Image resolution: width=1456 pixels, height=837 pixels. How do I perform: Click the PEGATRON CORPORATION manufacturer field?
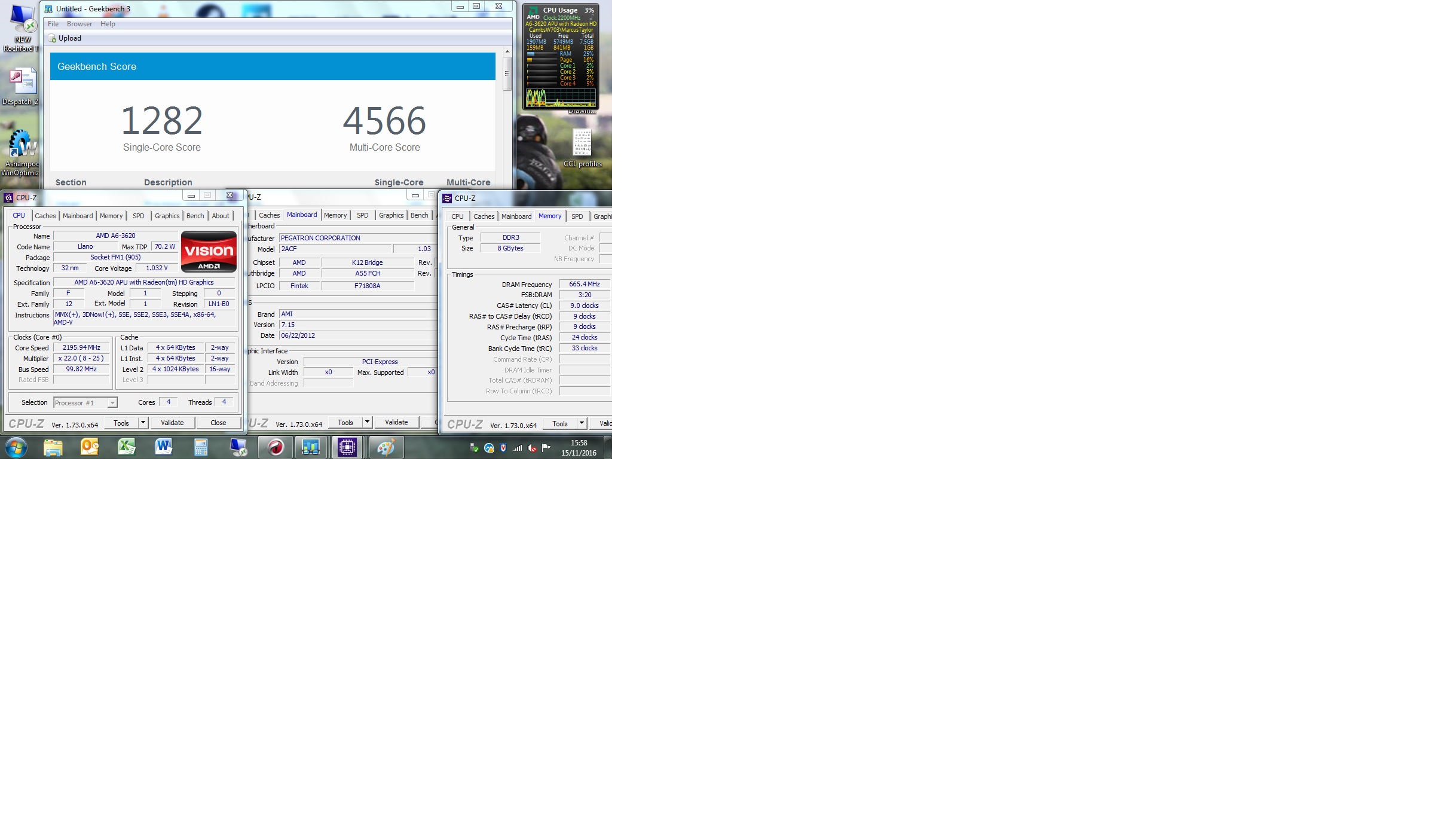(357, 238)
